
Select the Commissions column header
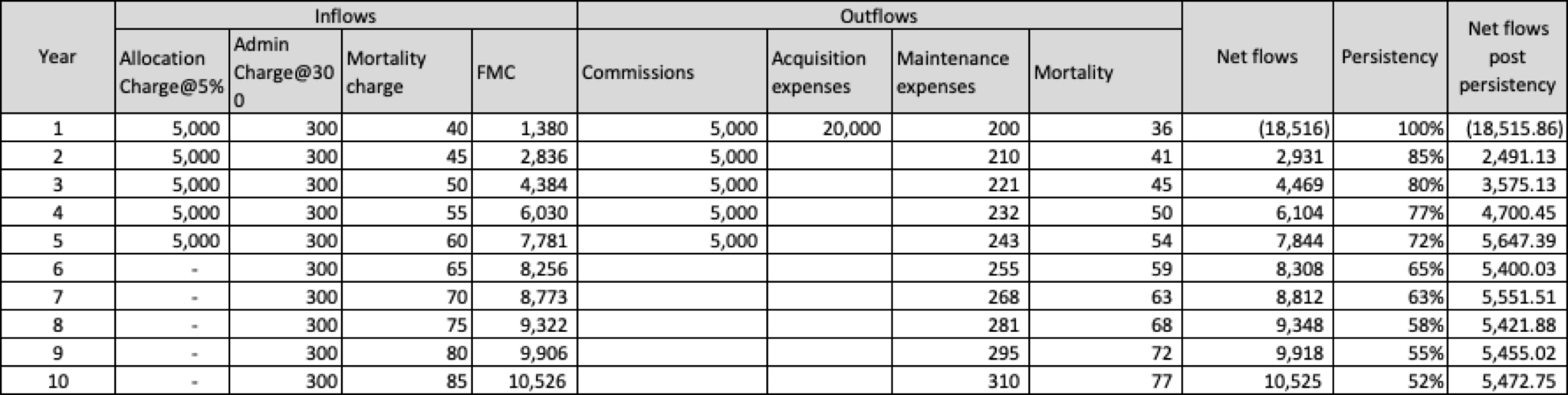pos(671,72)
